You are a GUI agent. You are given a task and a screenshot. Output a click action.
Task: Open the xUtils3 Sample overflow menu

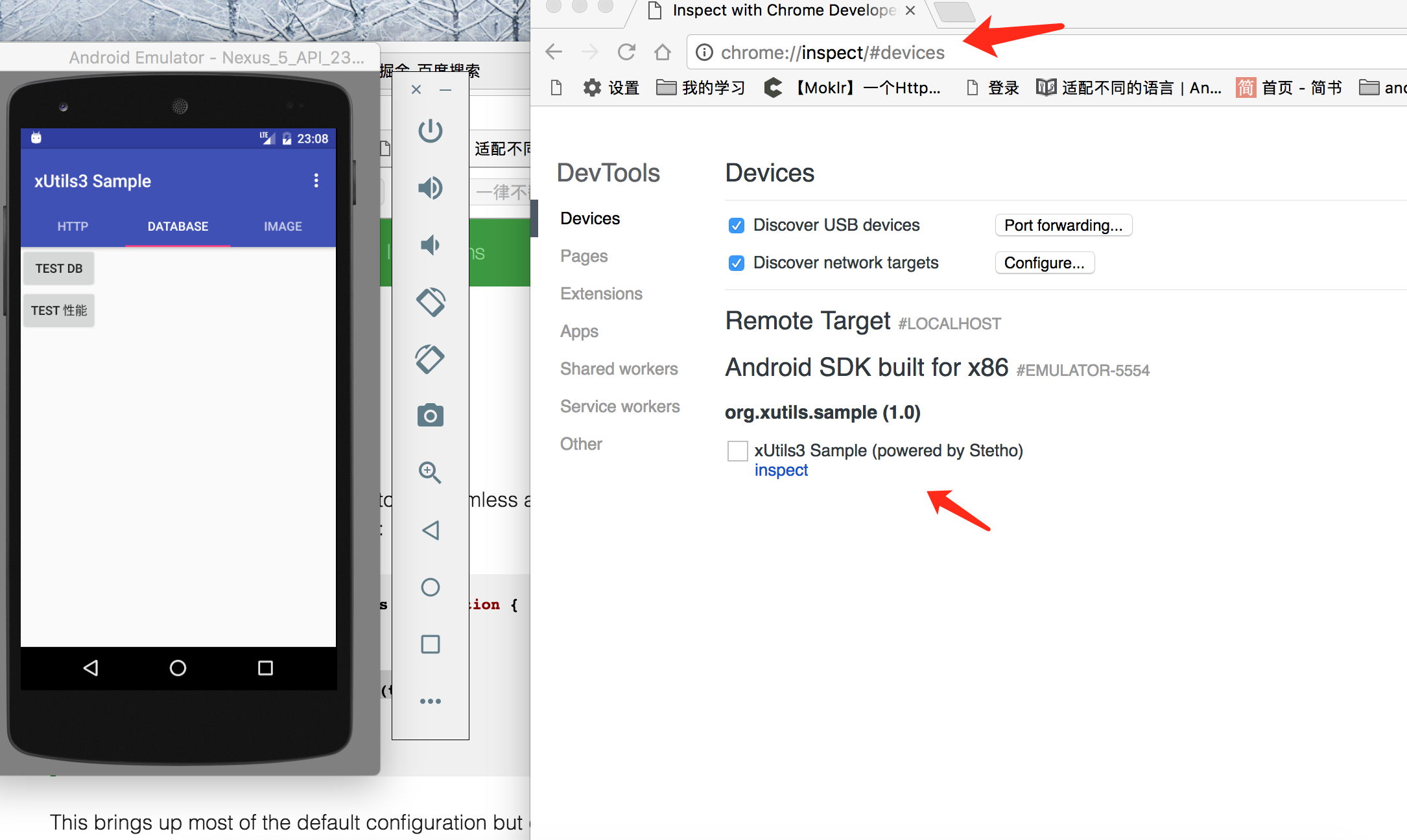coord(316,180)
